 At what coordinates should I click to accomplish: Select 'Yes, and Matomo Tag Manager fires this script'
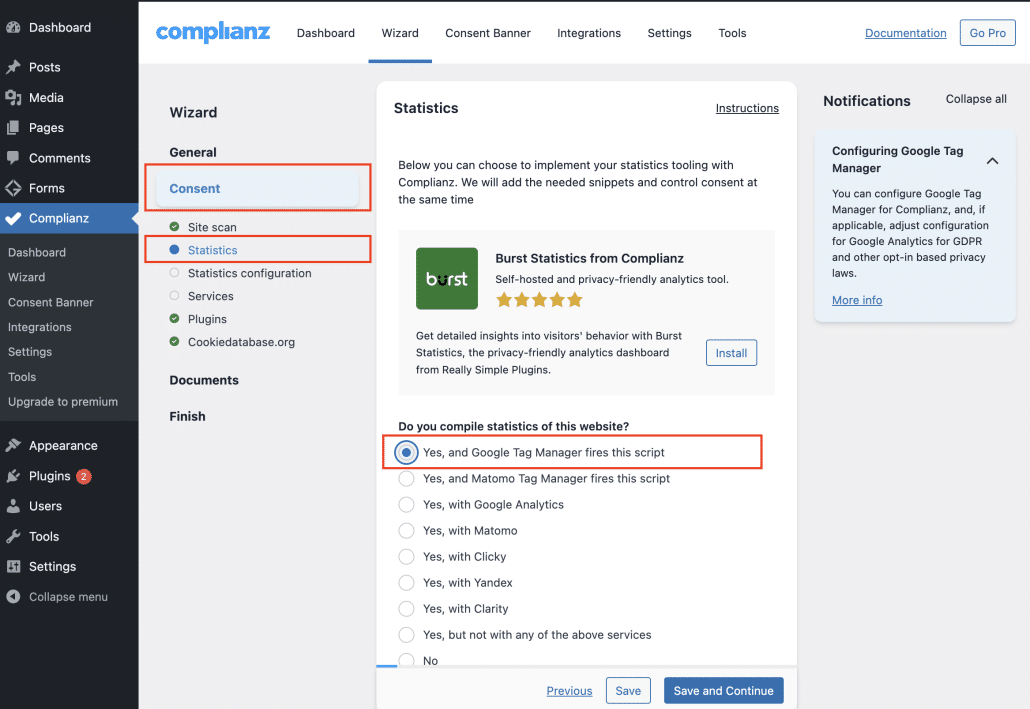[407, 478]
